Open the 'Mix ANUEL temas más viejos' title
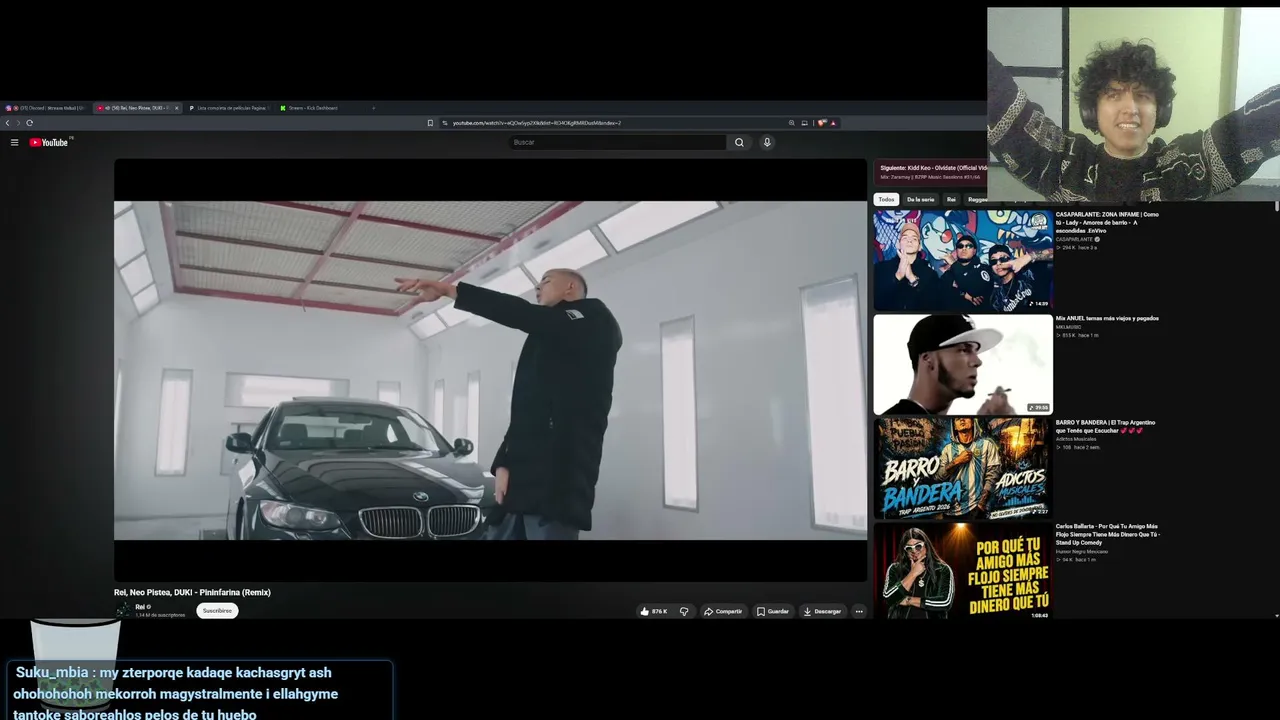 click(1107, 318)
